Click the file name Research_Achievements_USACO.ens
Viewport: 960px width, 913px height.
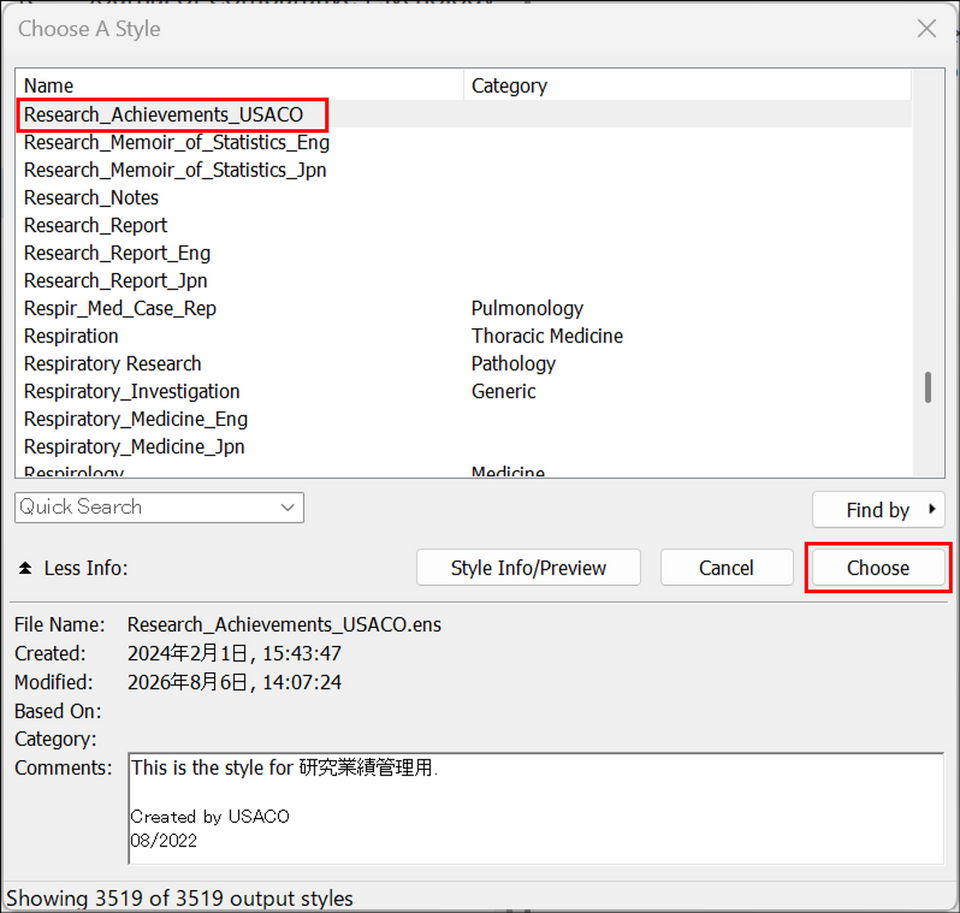coord(284,625)
